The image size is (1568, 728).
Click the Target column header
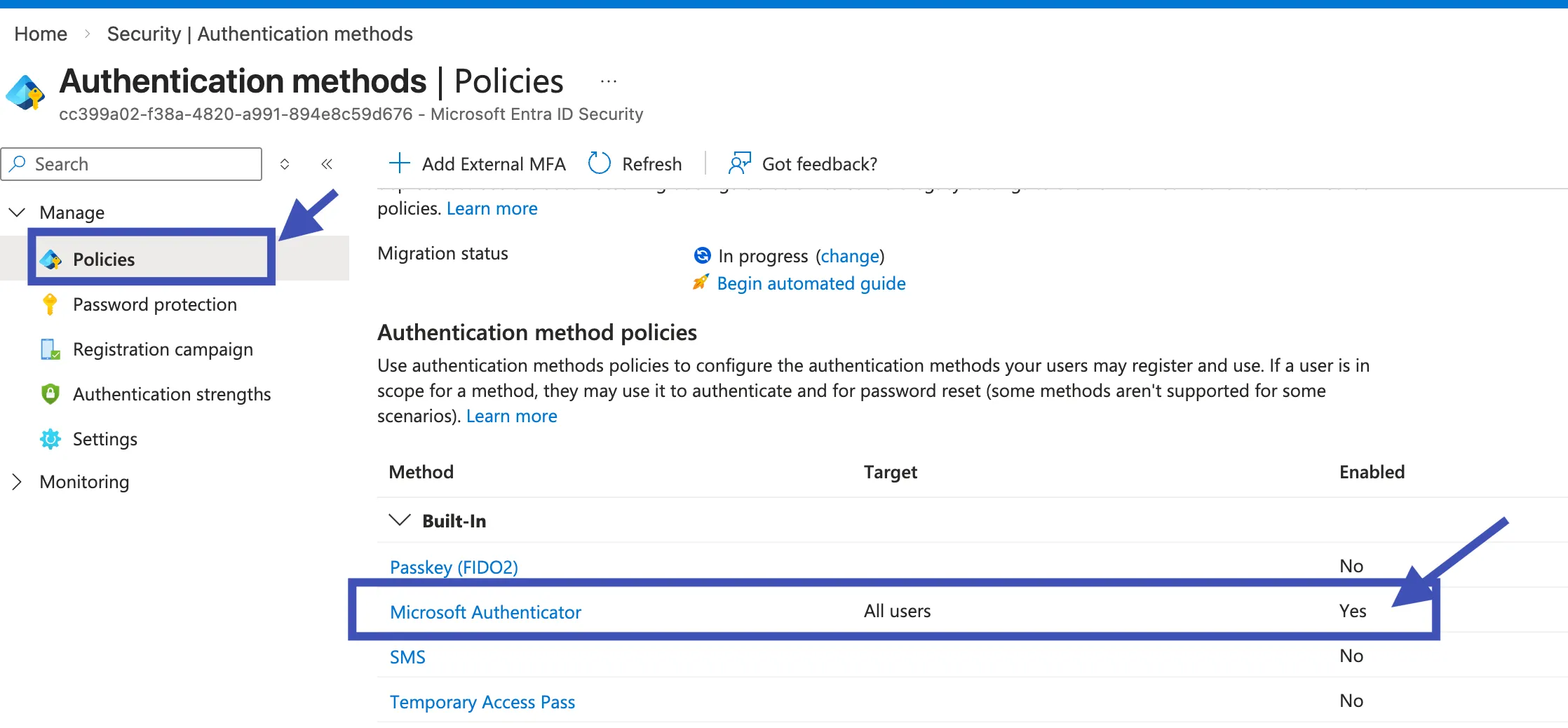pos(891,472)
